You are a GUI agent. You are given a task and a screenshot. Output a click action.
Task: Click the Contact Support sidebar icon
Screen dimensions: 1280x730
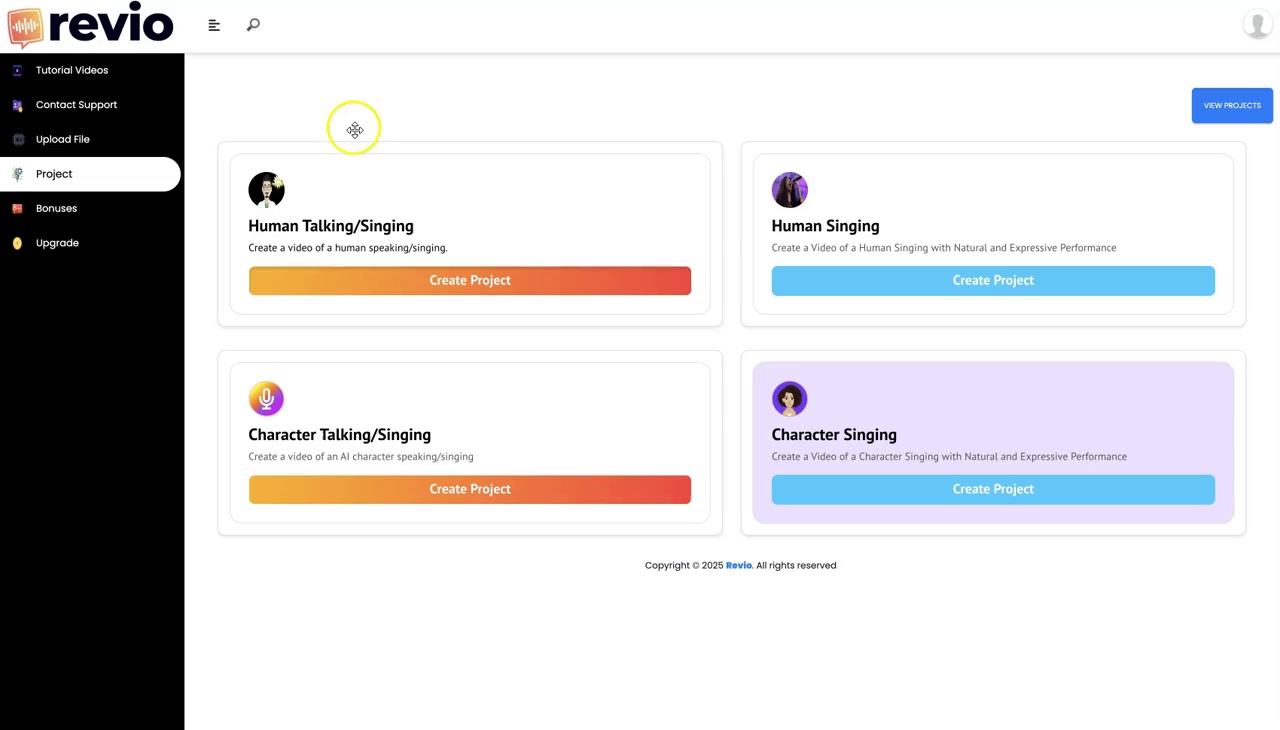coord(17,105)
